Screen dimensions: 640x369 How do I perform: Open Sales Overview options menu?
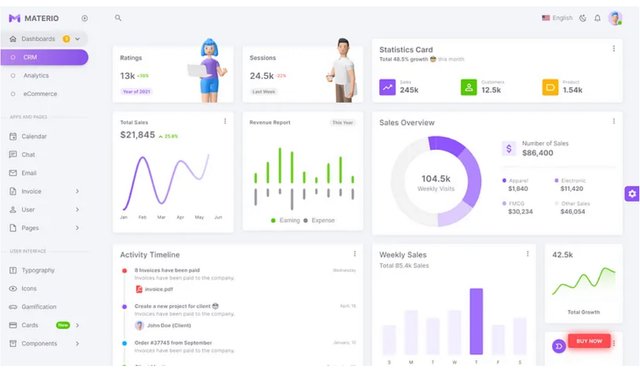[x=613, y=121]
